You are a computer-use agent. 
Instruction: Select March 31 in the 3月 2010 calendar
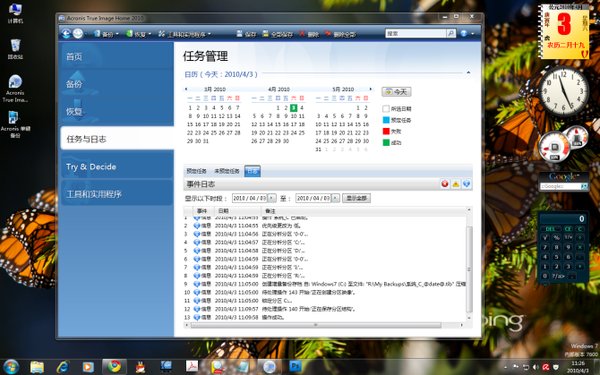[x=206, y=141]
